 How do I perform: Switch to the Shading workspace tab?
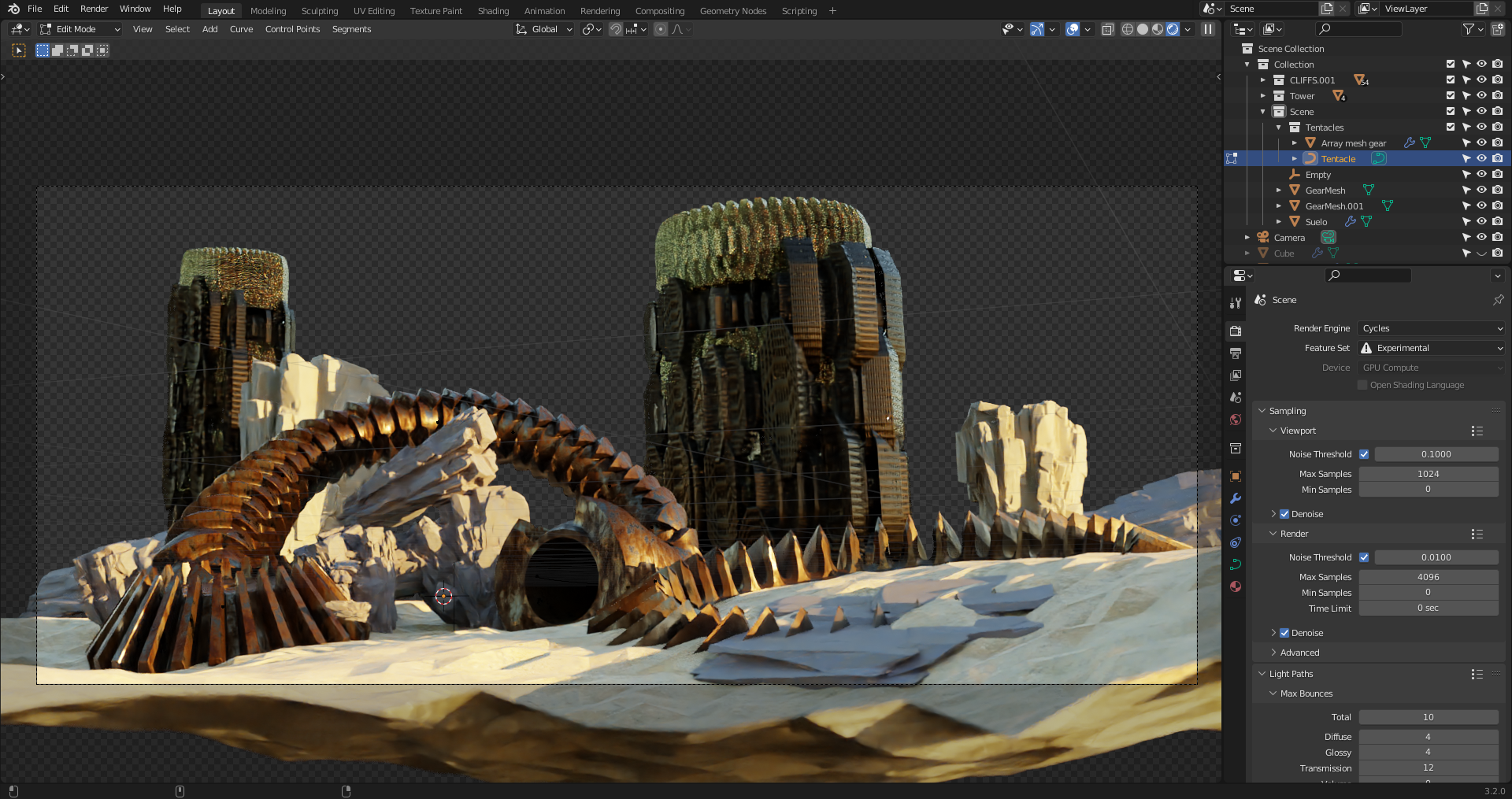tap(493, 11)
